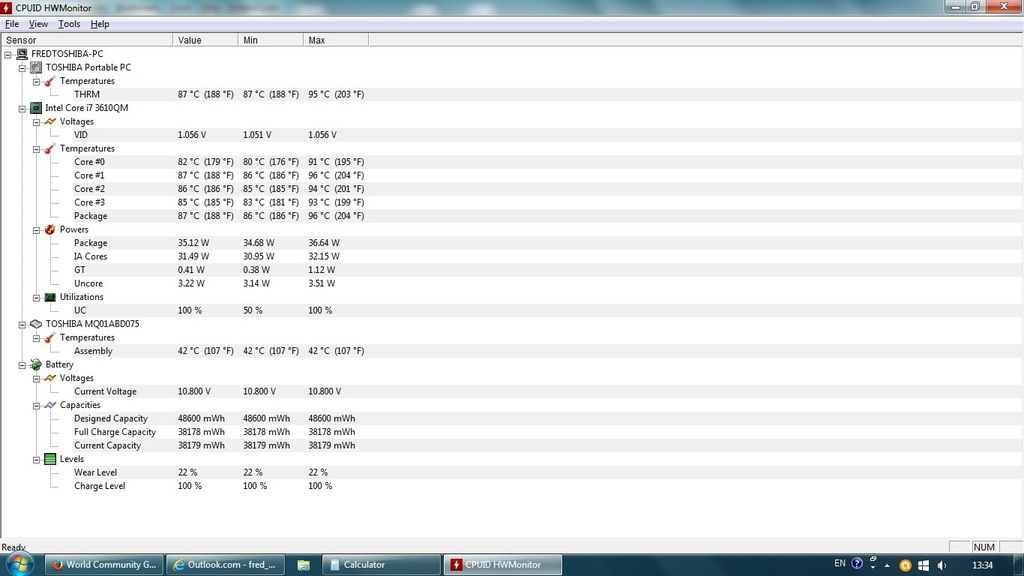Open the File menu
This screenshot has height=576, width=1024.
(12, 24)
